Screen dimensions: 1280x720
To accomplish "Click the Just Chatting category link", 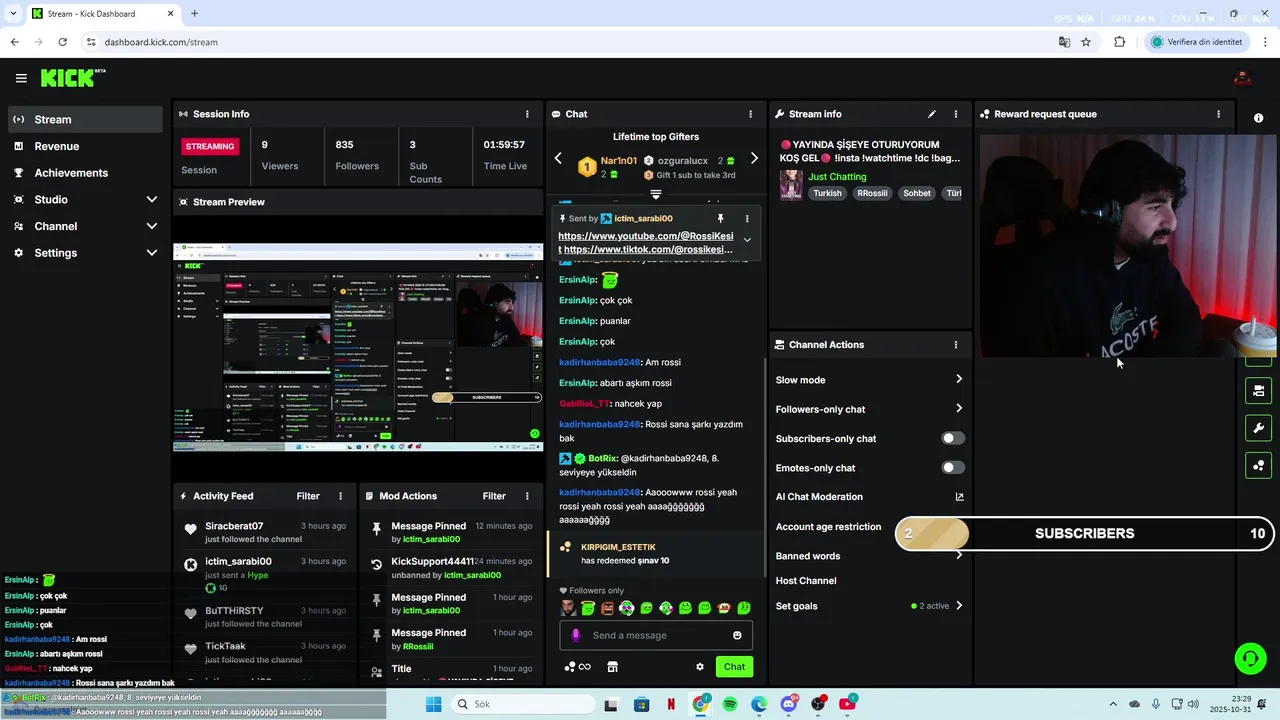I will (x=837, y=177).
